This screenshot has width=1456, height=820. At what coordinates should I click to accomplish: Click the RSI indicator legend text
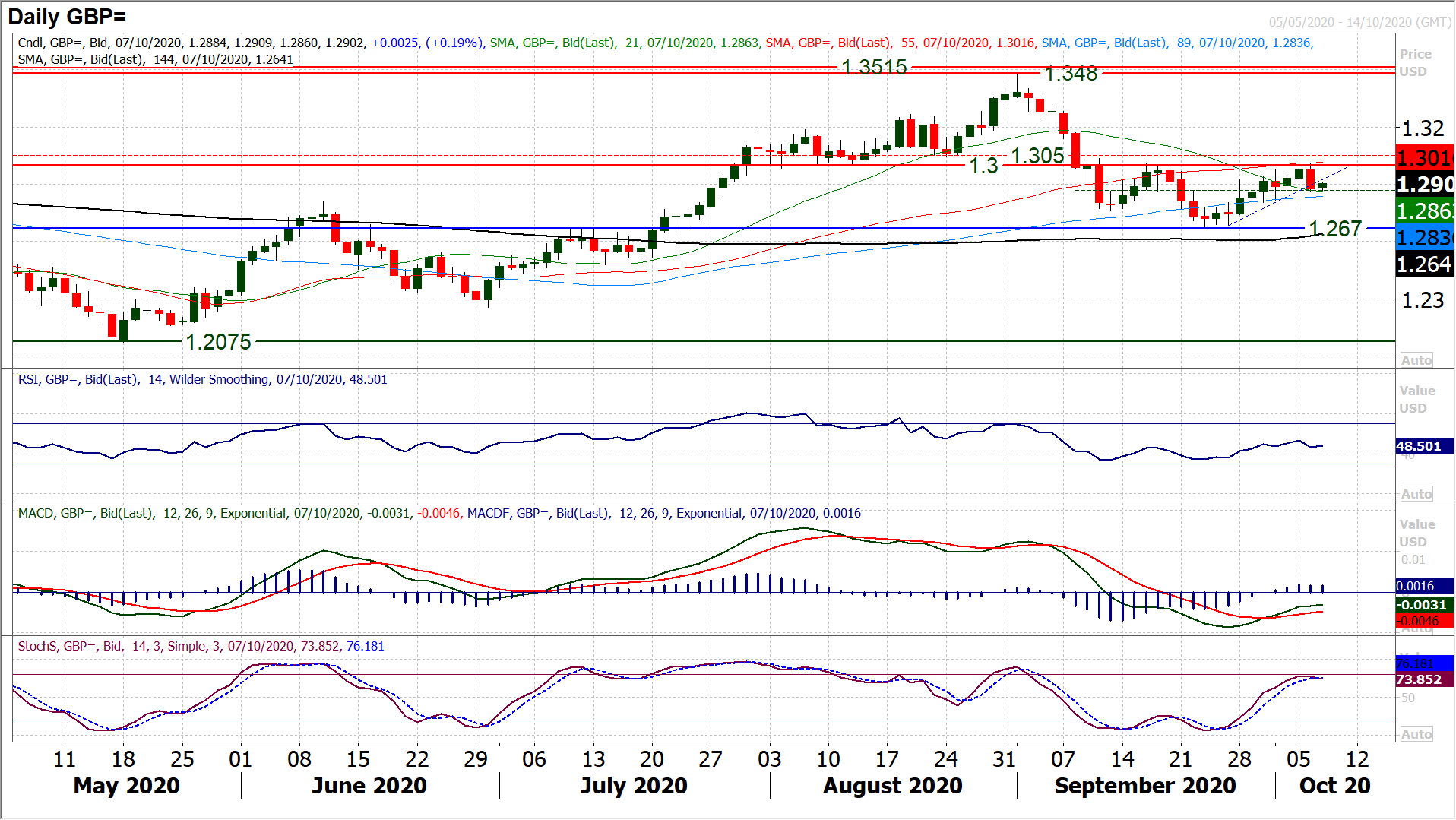pyautogui.click(x=202, y=379)
